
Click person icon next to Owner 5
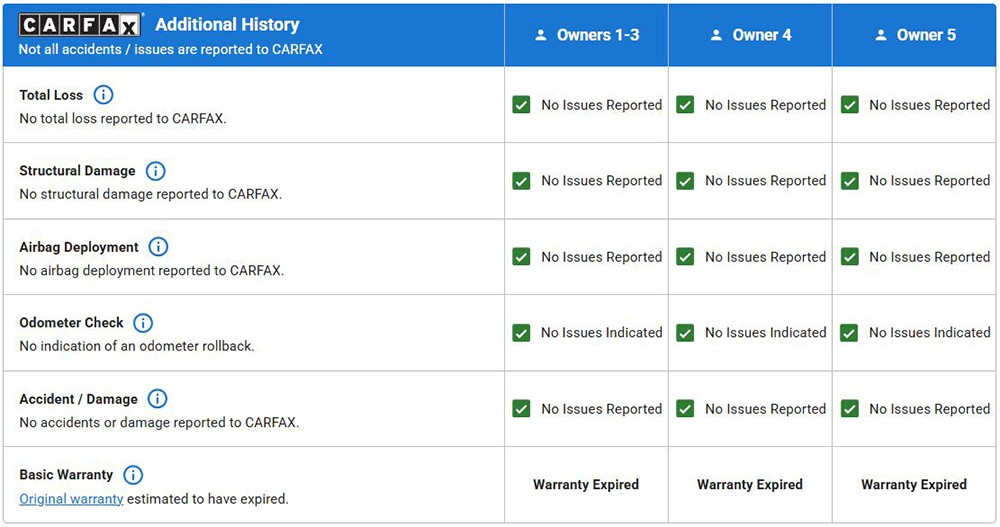coord(881,35)
